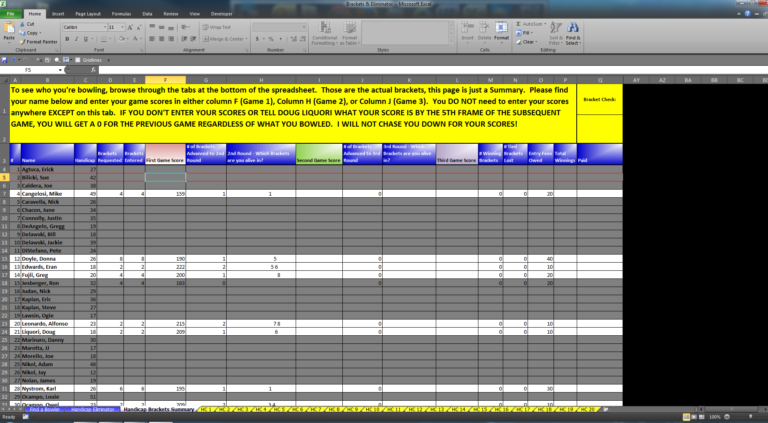Open the Find a Bowler sheet tab
Image resolution: width=768 pixels, height=423 pixels.
[44, 409]
